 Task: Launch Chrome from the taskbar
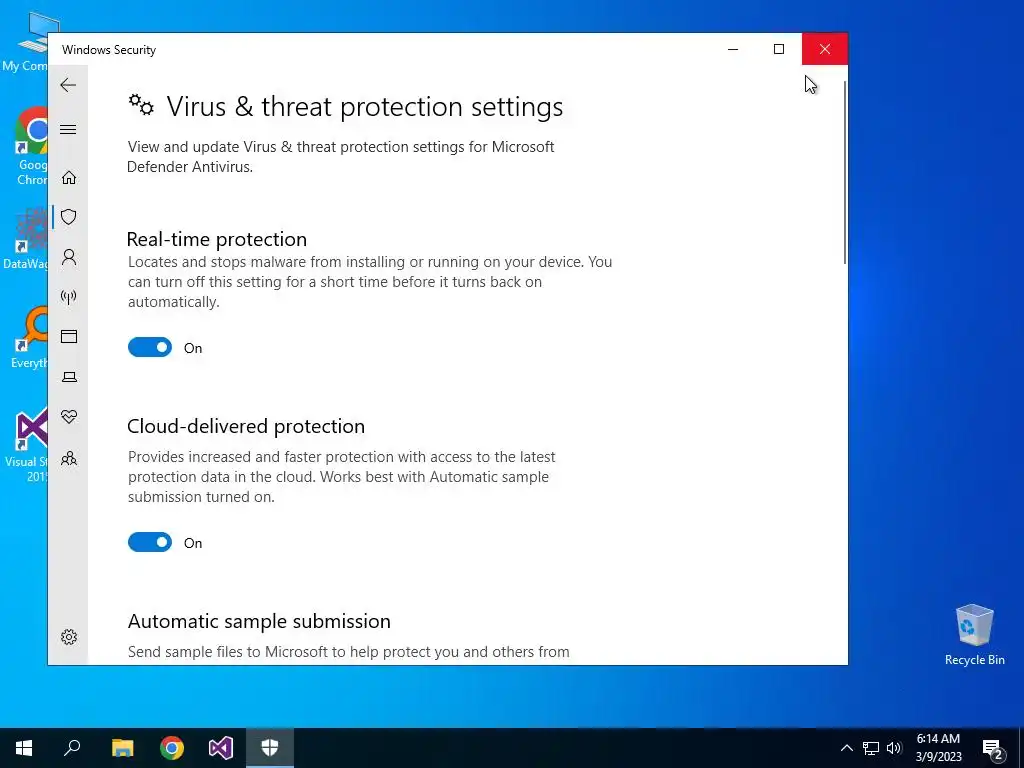[172, 748]
